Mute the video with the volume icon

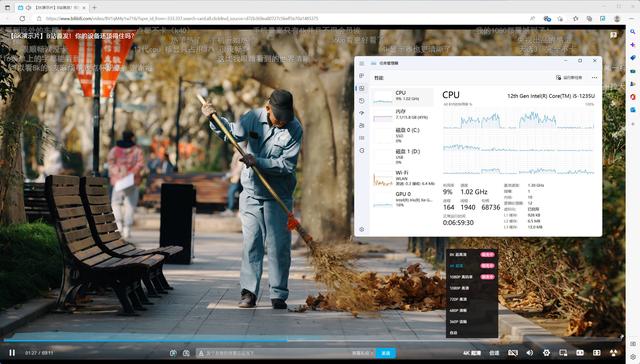point(529,353)
